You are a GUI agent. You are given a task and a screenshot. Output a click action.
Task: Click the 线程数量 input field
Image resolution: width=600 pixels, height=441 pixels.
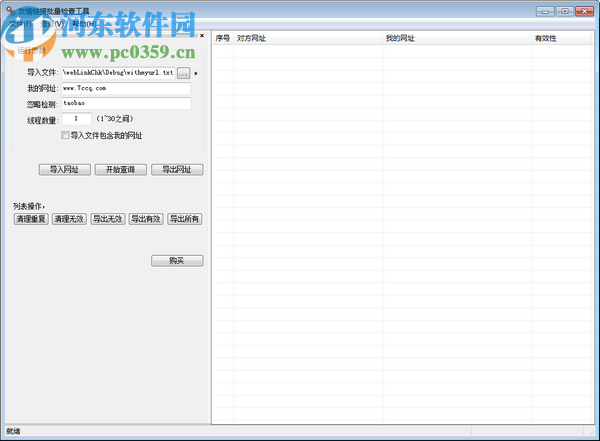coord(77,119)
